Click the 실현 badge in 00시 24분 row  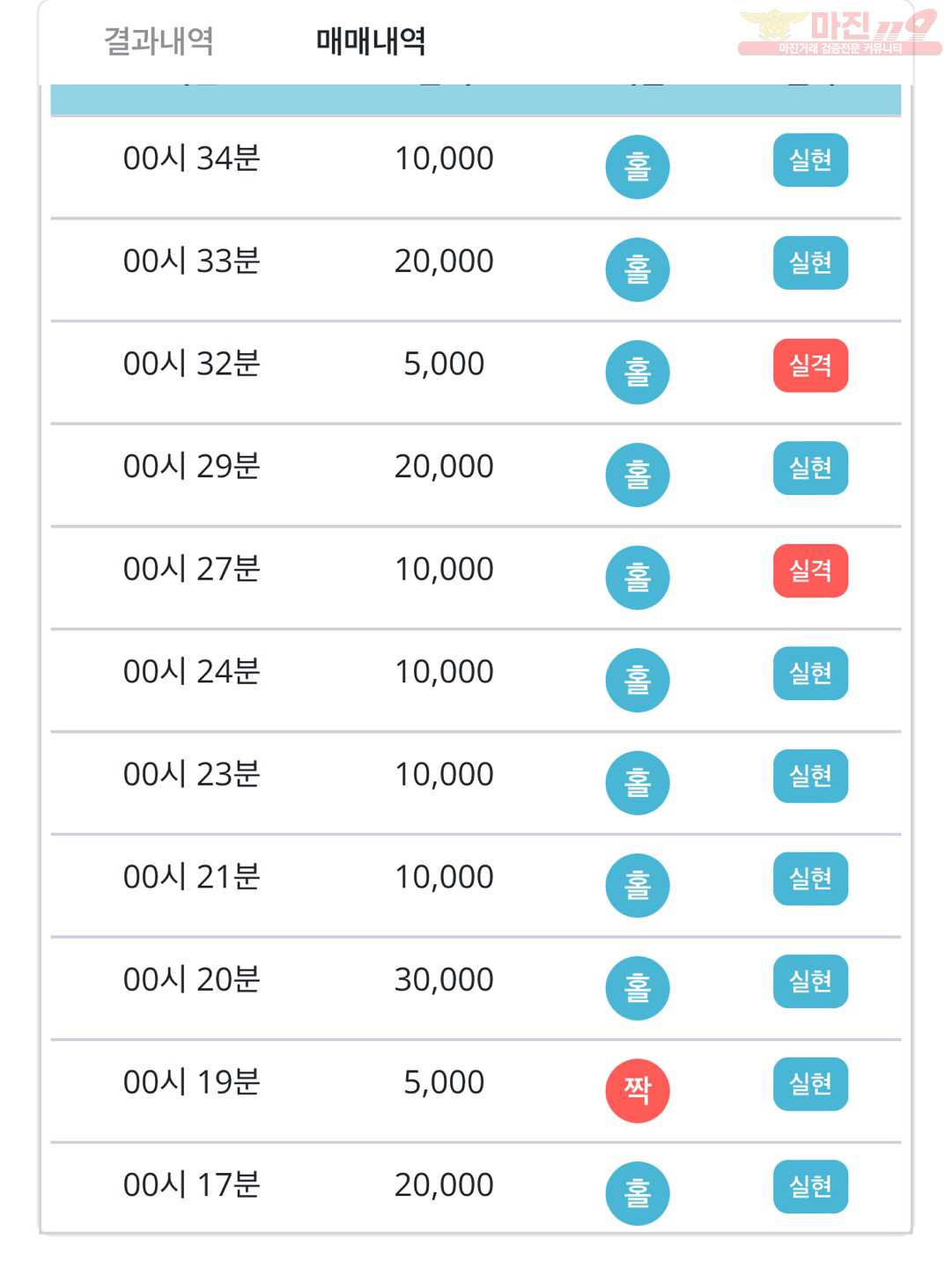point(810,674)
